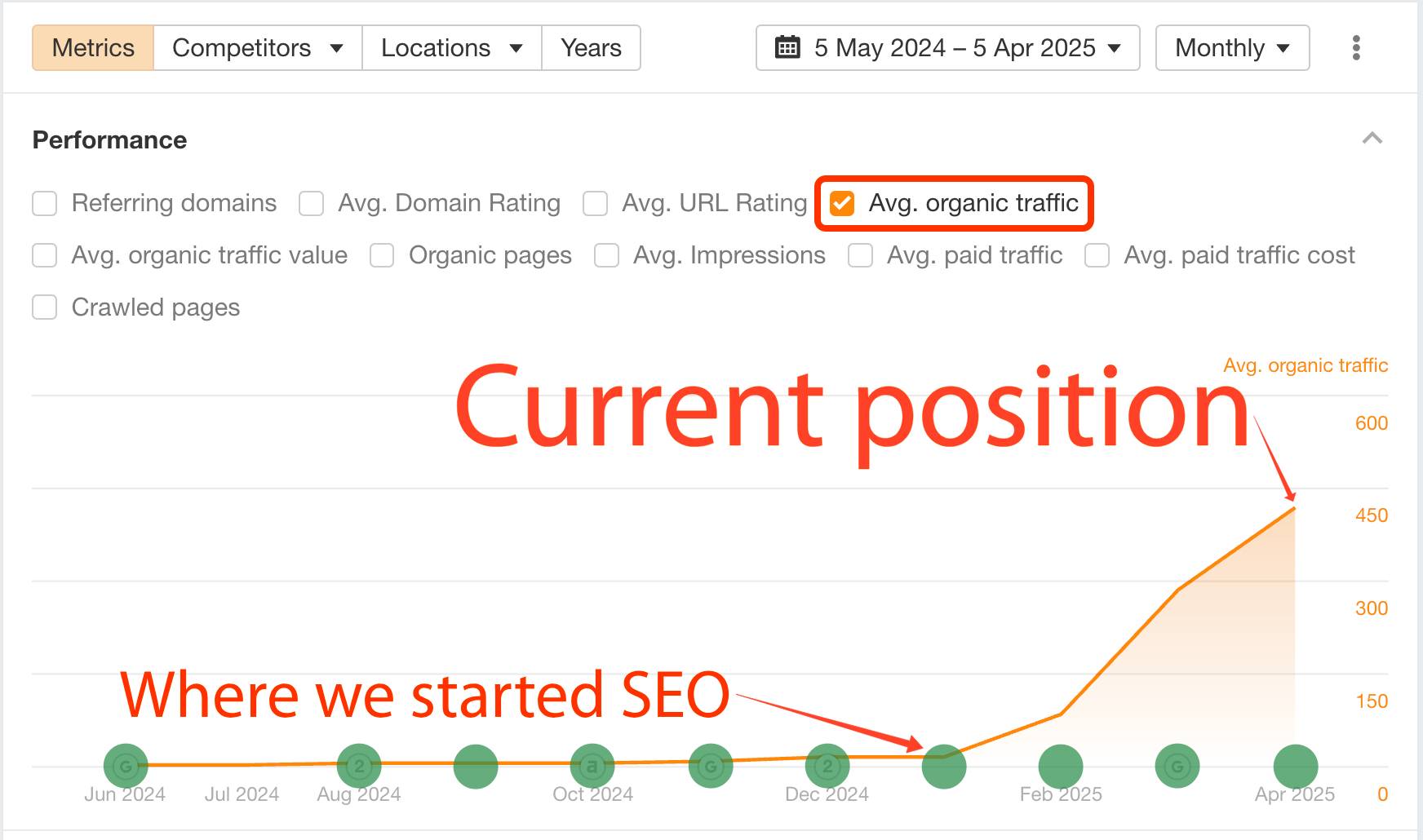This screenshot has height=840, width=1423.
Task: Click the green marker at Aug 2024
Action: tap(359, 766)
